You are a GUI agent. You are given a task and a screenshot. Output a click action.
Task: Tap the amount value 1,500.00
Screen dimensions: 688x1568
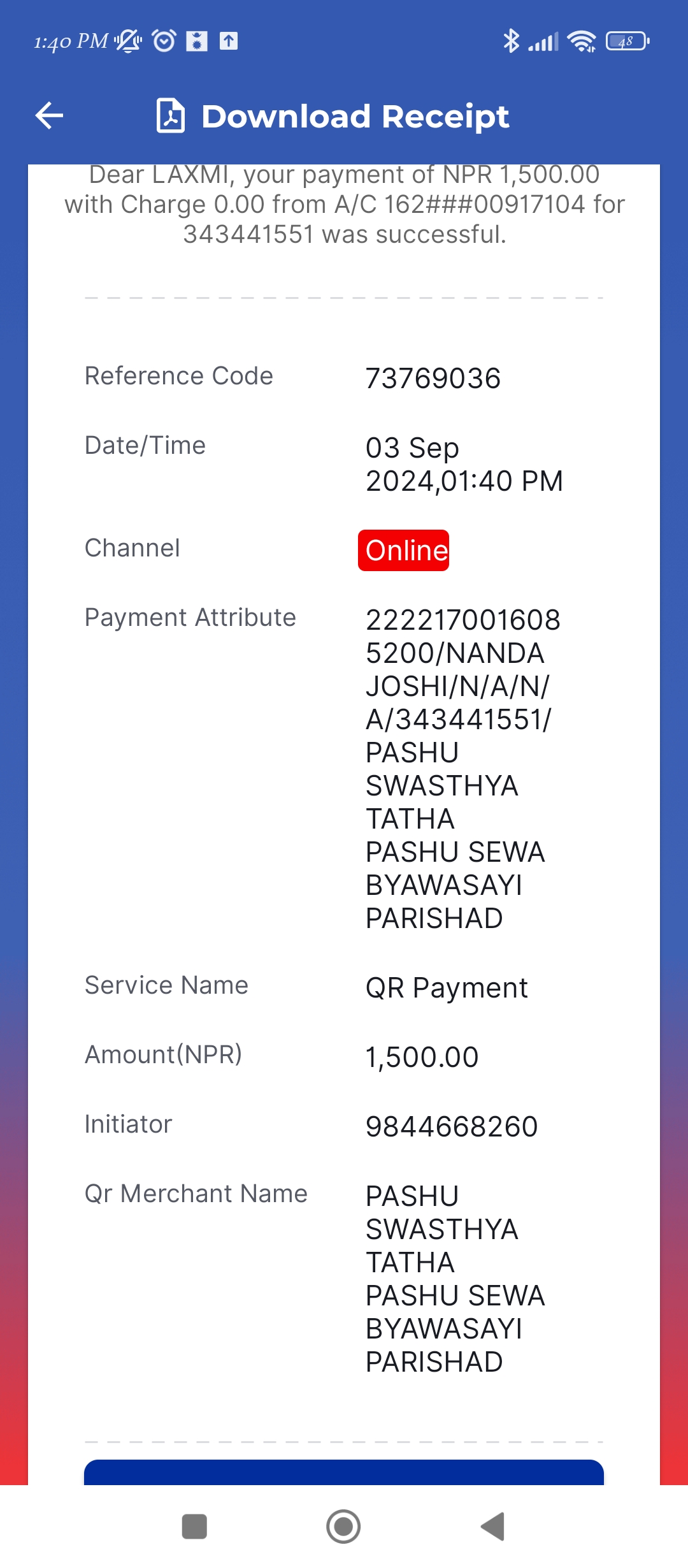click(422, 1057)
